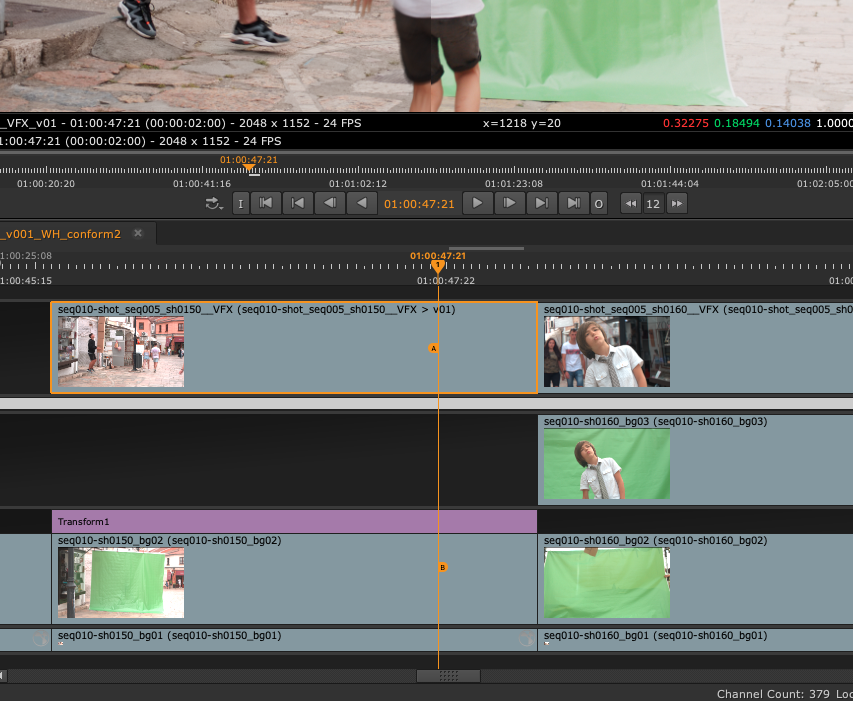The image size is (853, 701).
Task: Decrease the frame skip increment
Action: coord(631,203)
